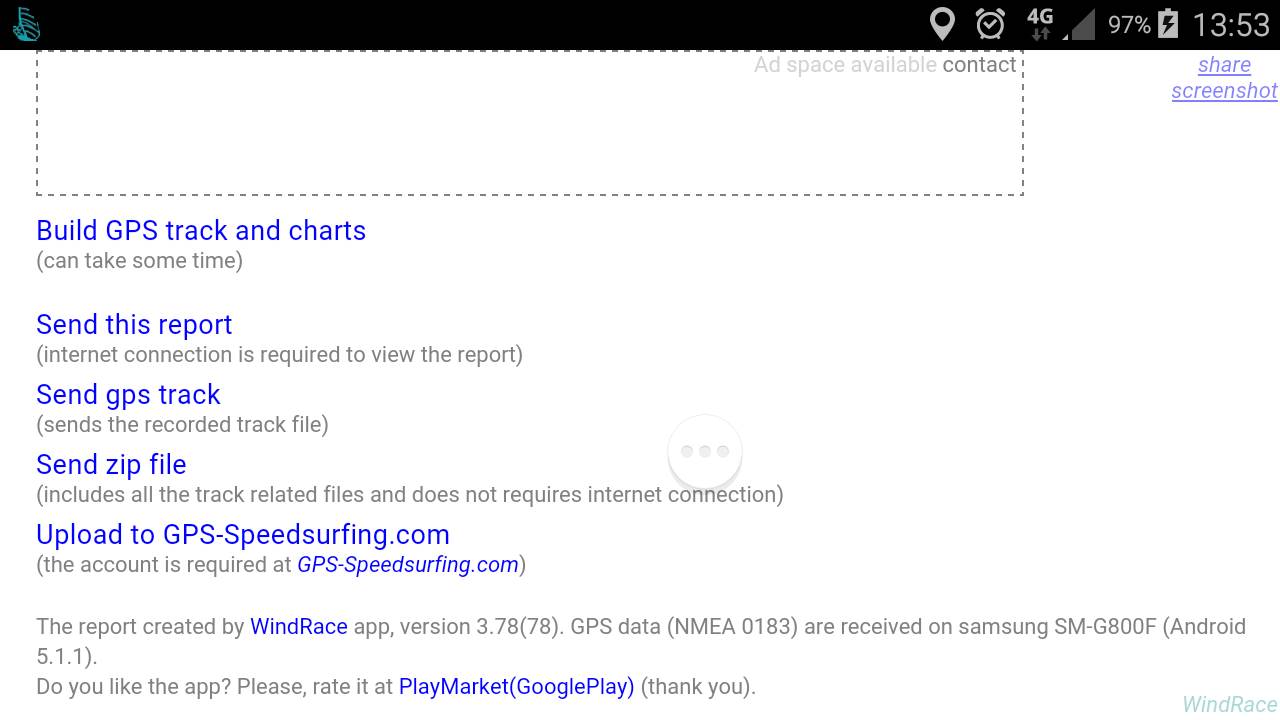
Task: Select Send zip file
Action: point(111,465)
